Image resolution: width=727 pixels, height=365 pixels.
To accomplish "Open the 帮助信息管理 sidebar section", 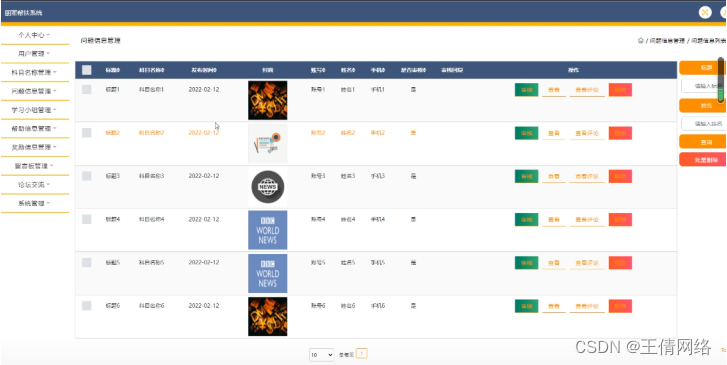I will point(34,128).
